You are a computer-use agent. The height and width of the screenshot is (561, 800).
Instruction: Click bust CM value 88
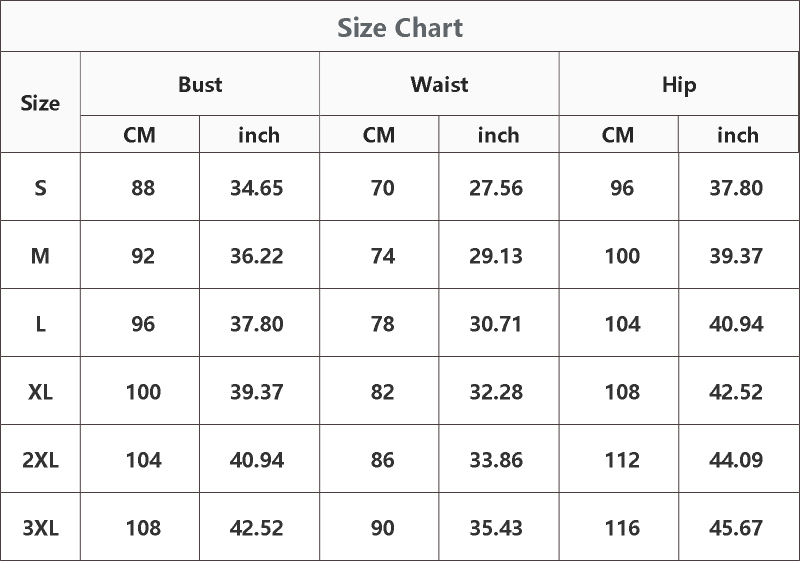point(143,188)
